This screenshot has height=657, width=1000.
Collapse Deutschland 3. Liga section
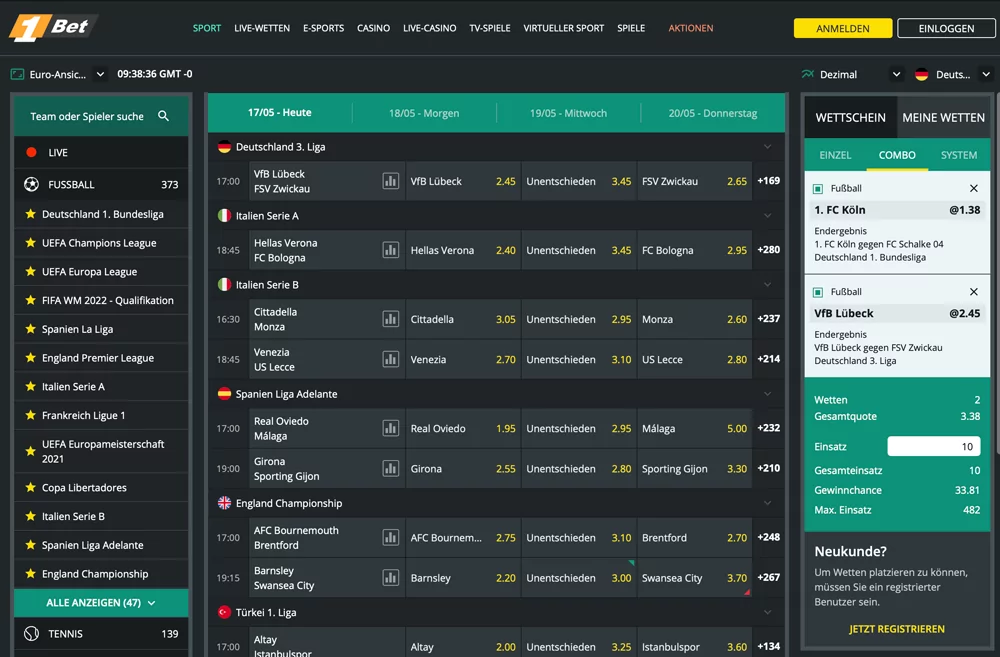pyautogui.click(x=767, y=147)
